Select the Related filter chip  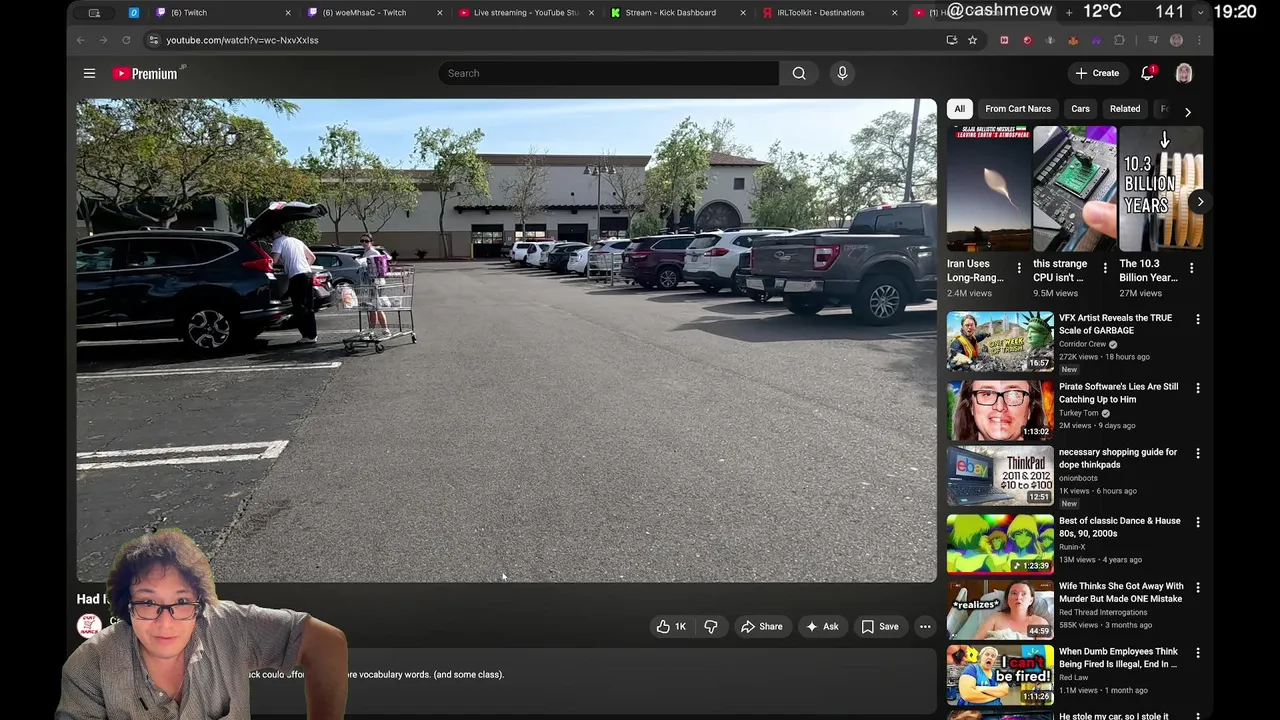tap(1125, 109)
